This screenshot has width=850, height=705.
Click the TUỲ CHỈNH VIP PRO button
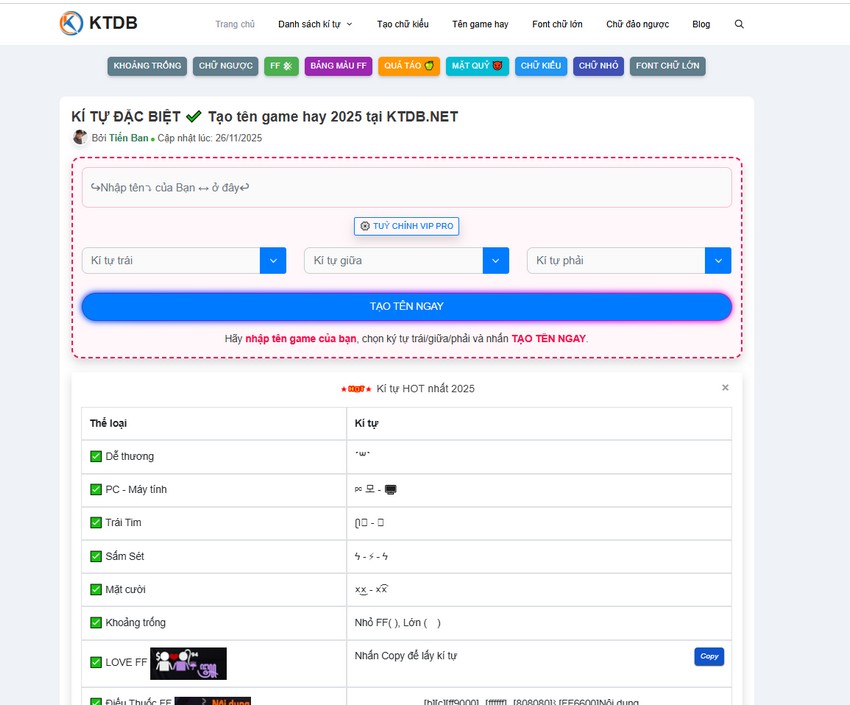406,226
